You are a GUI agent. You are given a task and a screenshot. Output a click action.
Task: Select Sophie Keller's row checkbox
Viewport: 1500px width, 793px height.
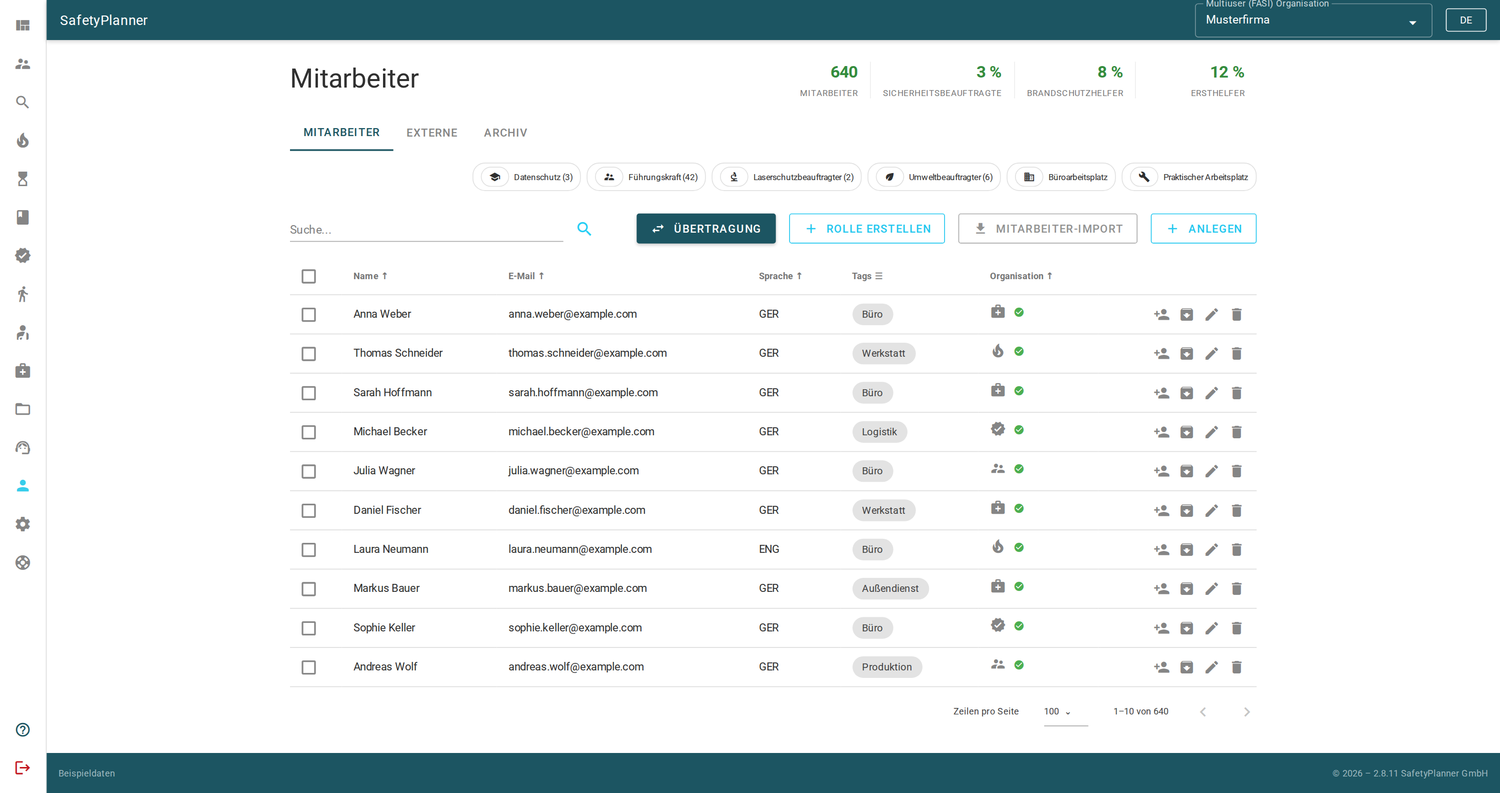coord(309,628)
